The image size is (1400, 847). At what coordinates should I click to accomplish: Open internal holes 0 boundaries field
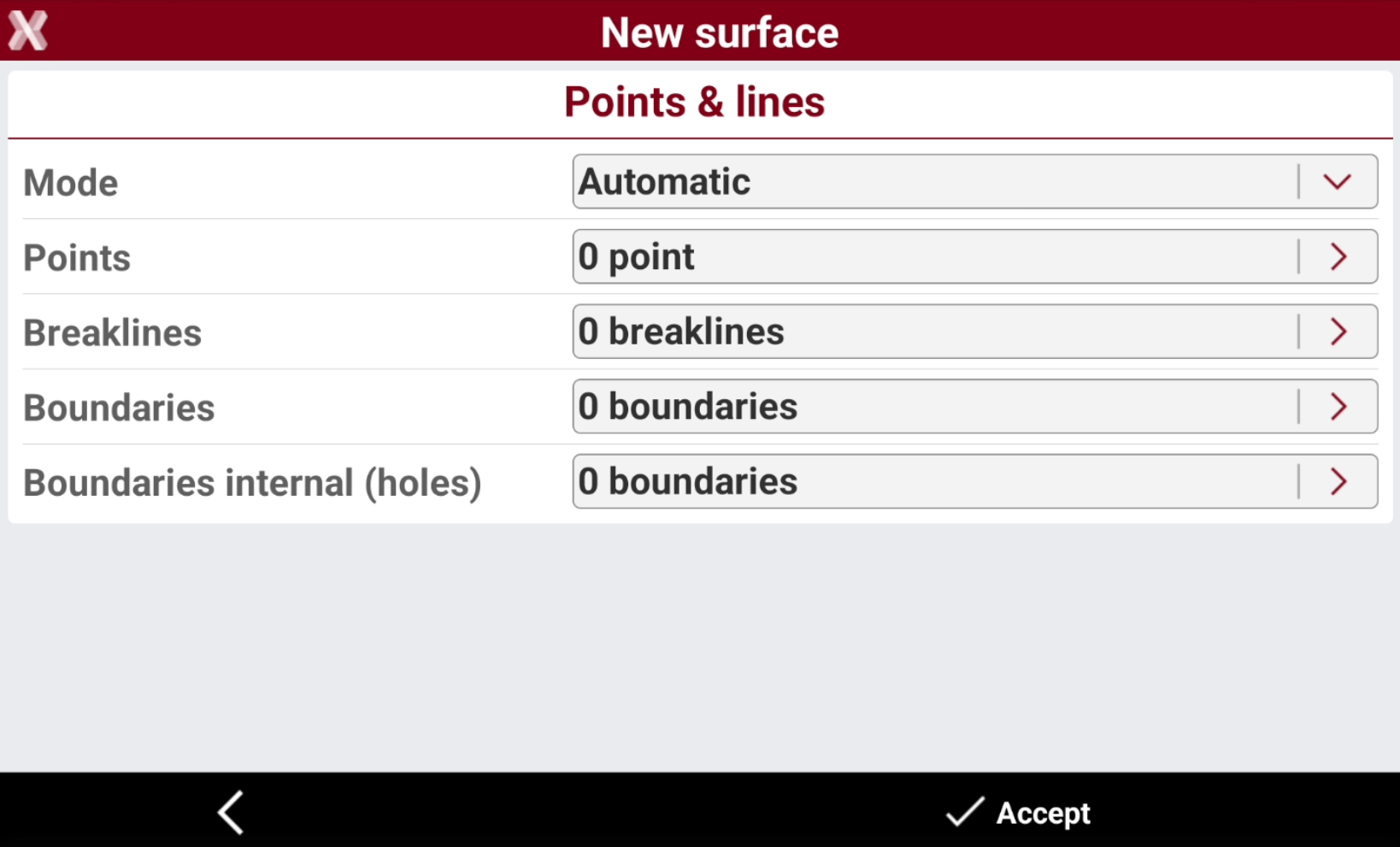coord(975,482)
